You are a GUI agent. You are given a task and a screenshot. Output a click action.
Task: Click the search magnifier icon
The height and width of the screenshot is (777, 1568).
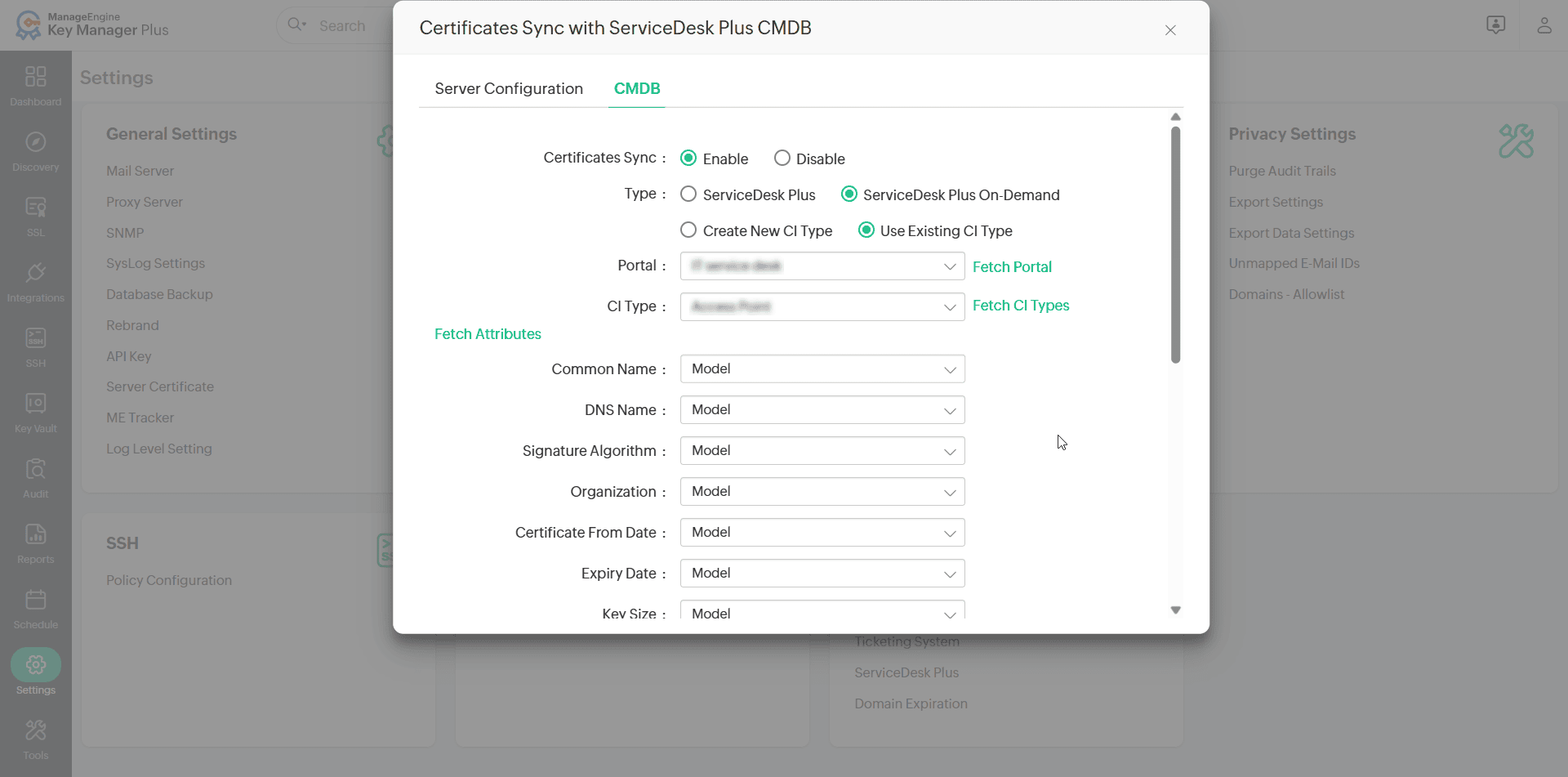click(296, 25)
